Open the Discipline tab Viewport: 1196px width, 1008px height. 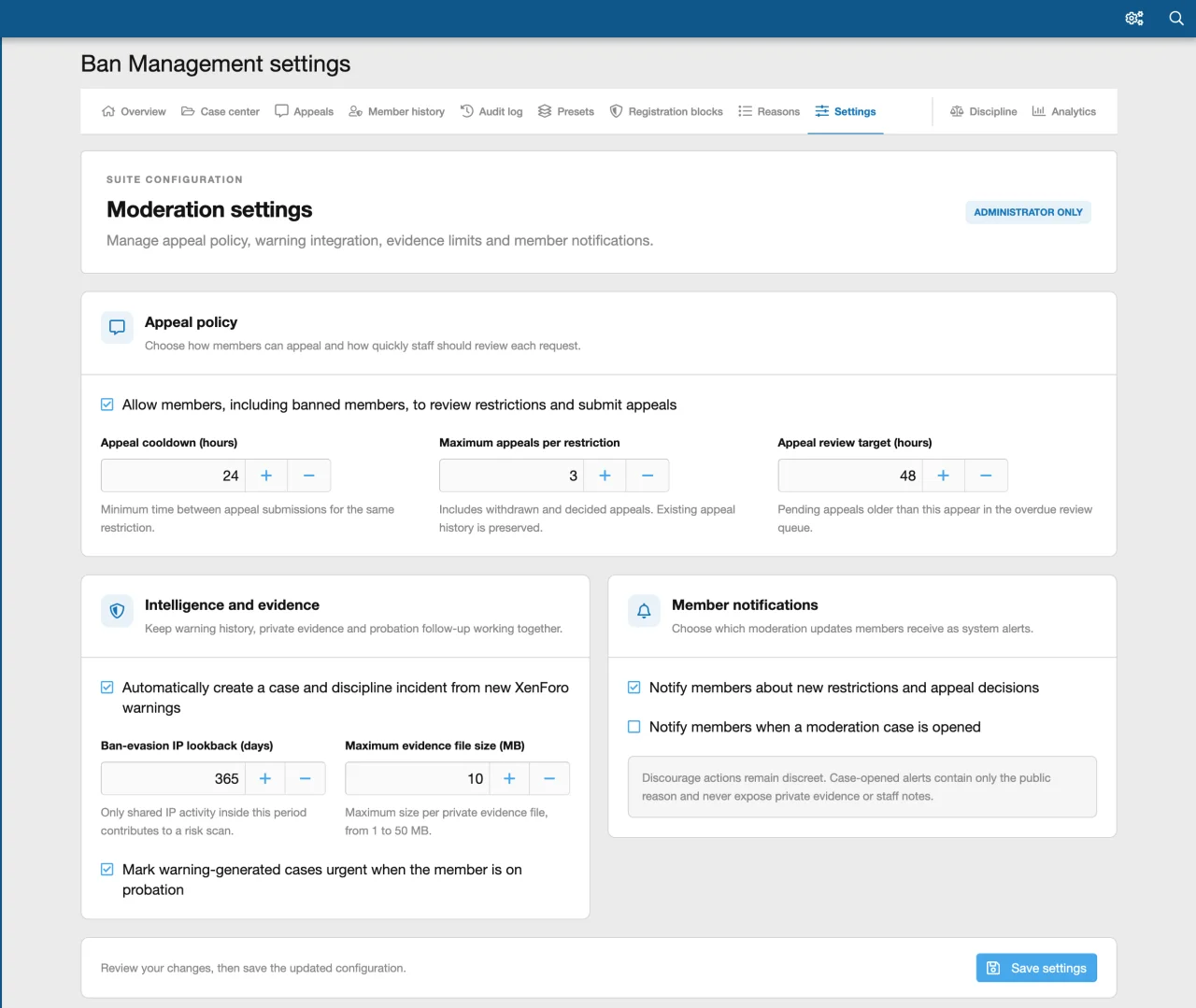click(x=983, y=111)
